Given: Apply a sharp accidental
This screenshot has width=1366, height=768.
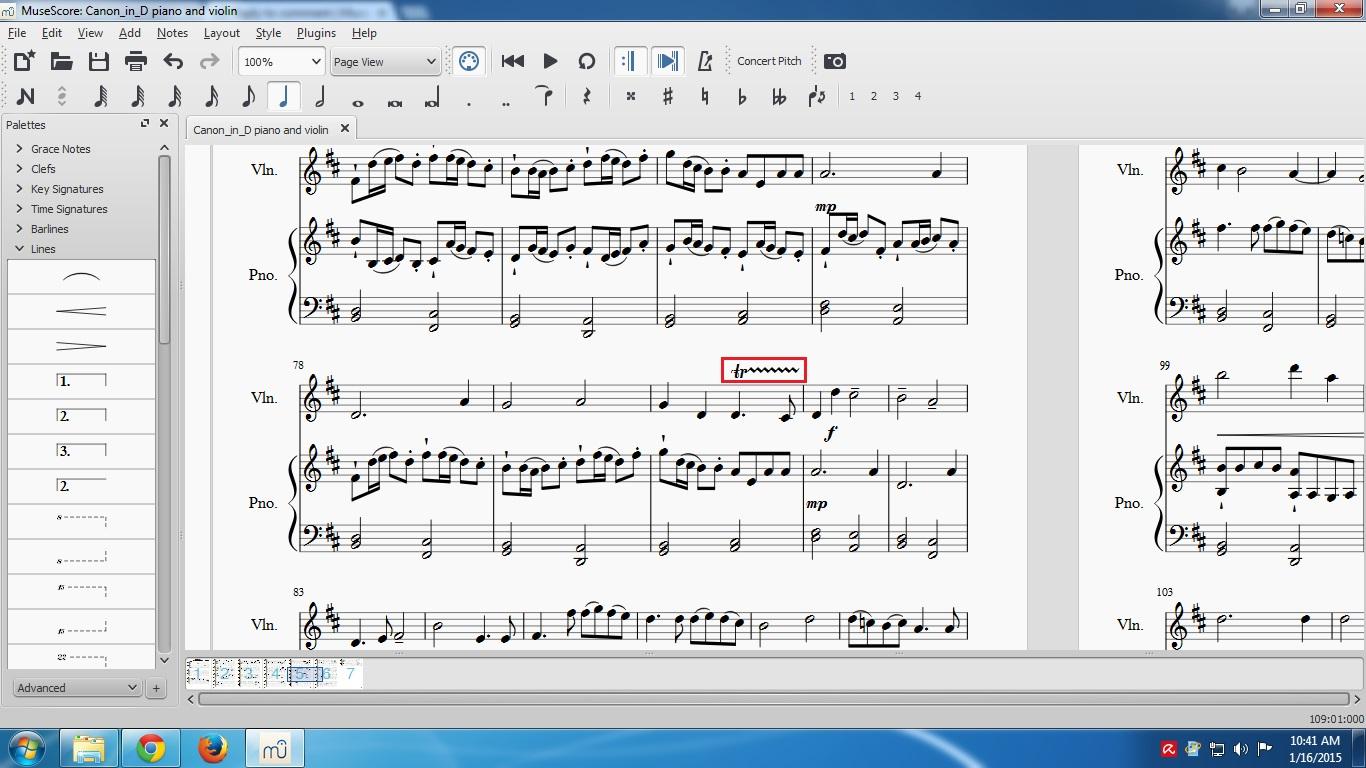Looking at the screenshot, I should pos(668,97).
